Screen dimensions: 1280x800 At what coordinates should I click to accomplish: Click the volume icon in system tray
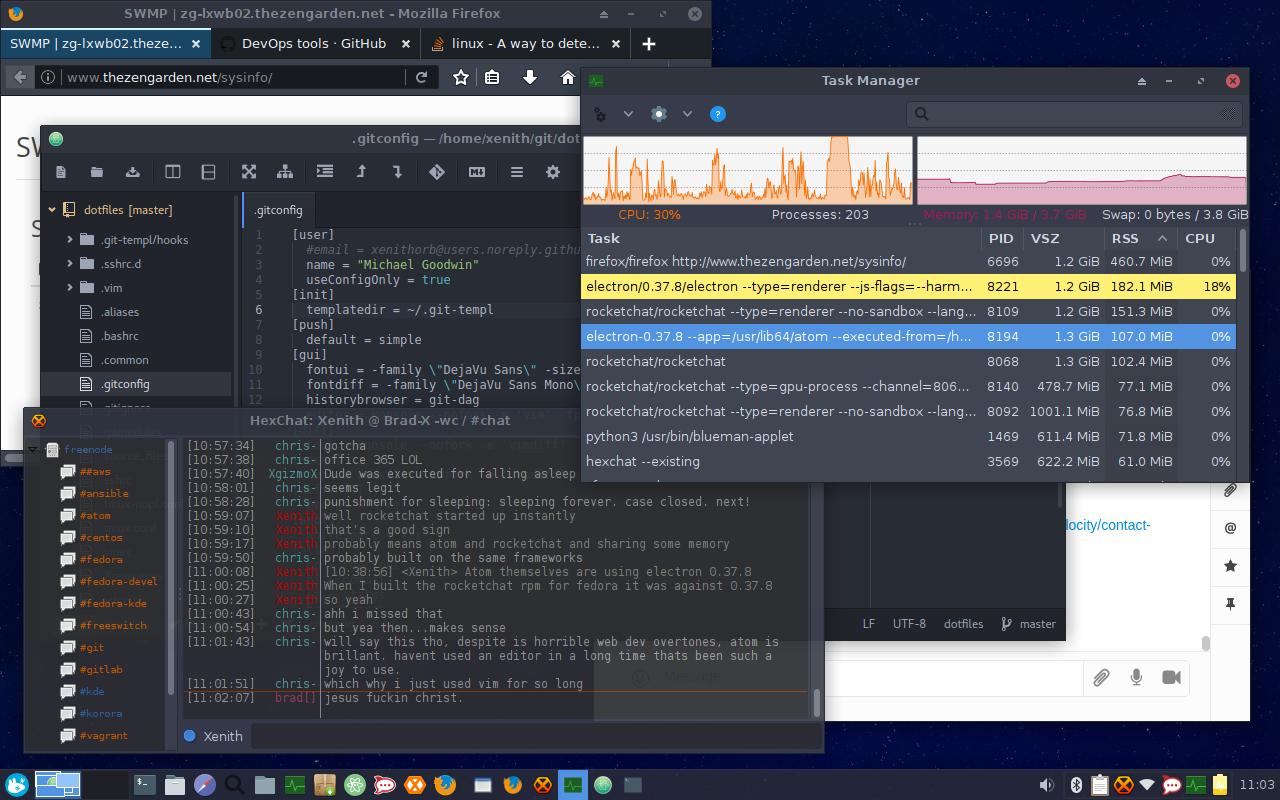pyautogui.click(x=1046, y=785)
